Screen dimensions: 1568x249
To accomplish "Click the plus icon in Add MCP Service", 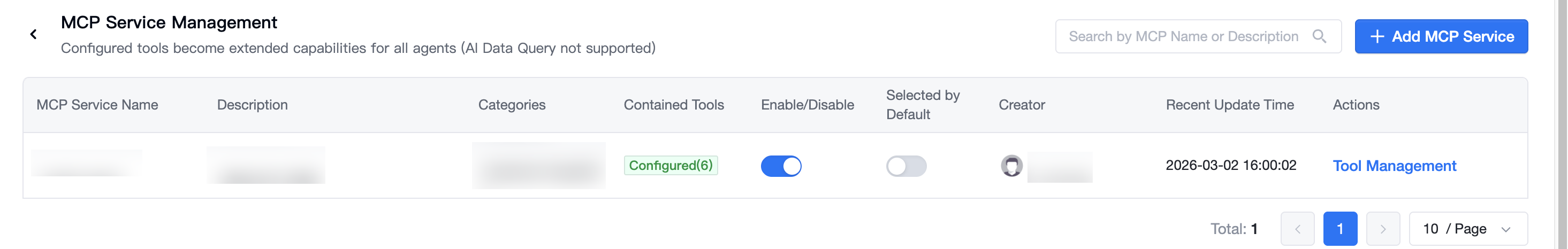I will [x=1377, y=36].
